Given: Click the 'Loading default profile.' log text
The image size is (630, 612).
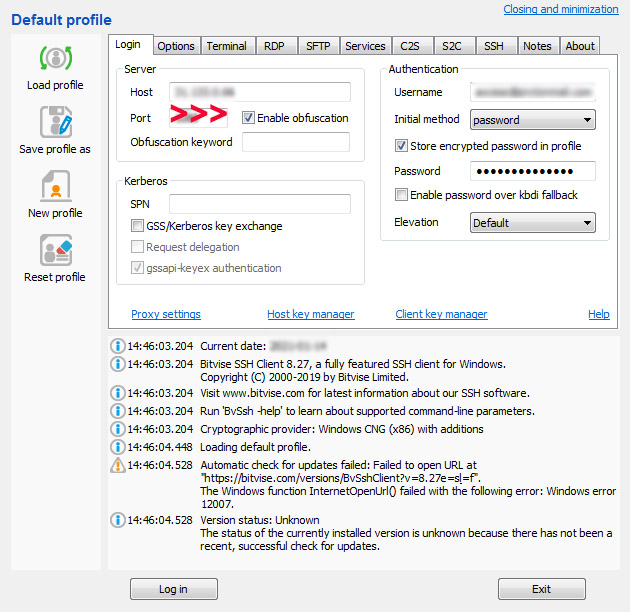Looking at the screenshot, I should click(255, 447).
